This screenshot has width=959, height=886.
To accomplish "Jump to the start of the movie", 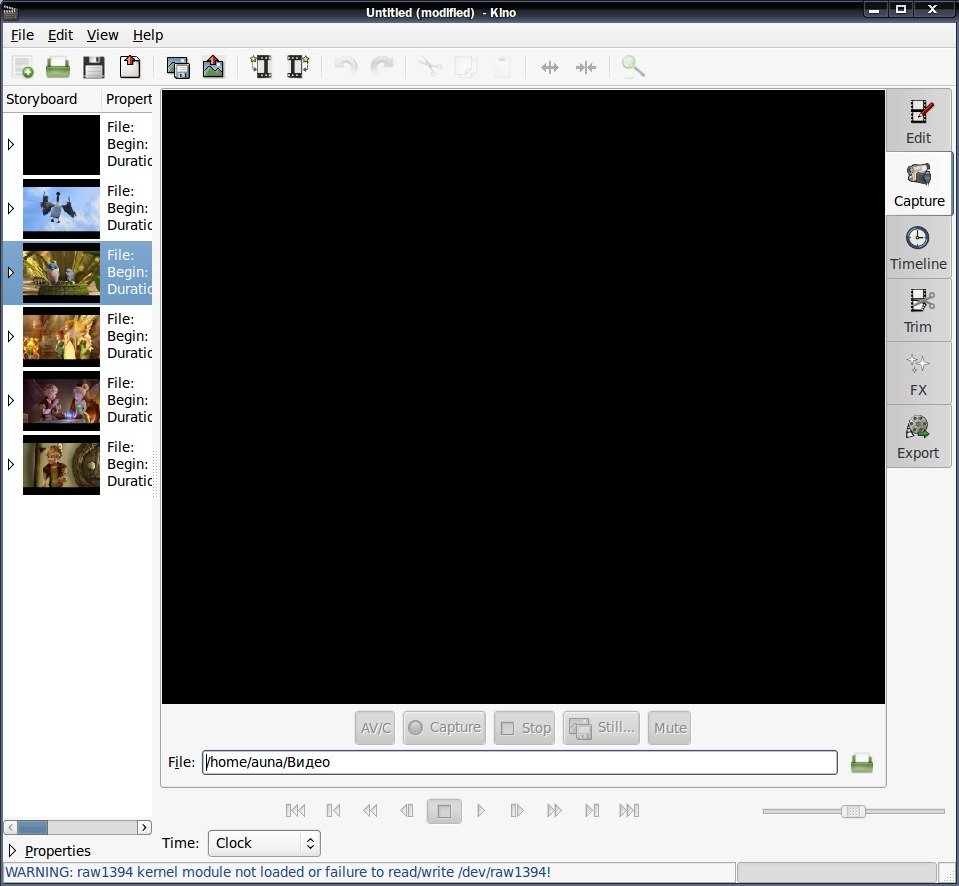I will click(x=295, y=811).
